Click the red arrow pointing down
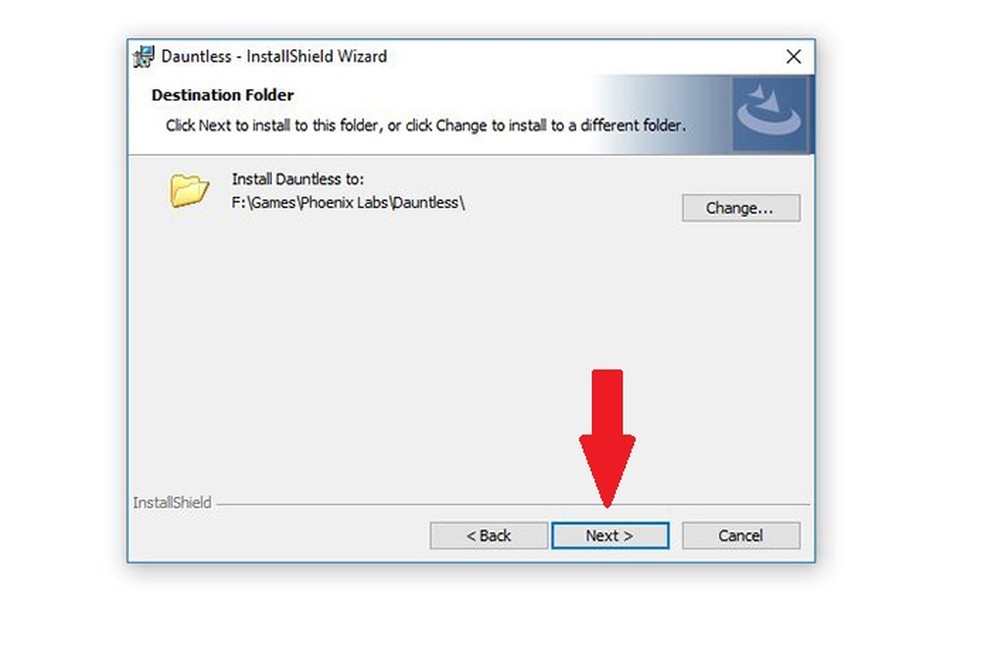The image size is (984, 654). point(607,438)
